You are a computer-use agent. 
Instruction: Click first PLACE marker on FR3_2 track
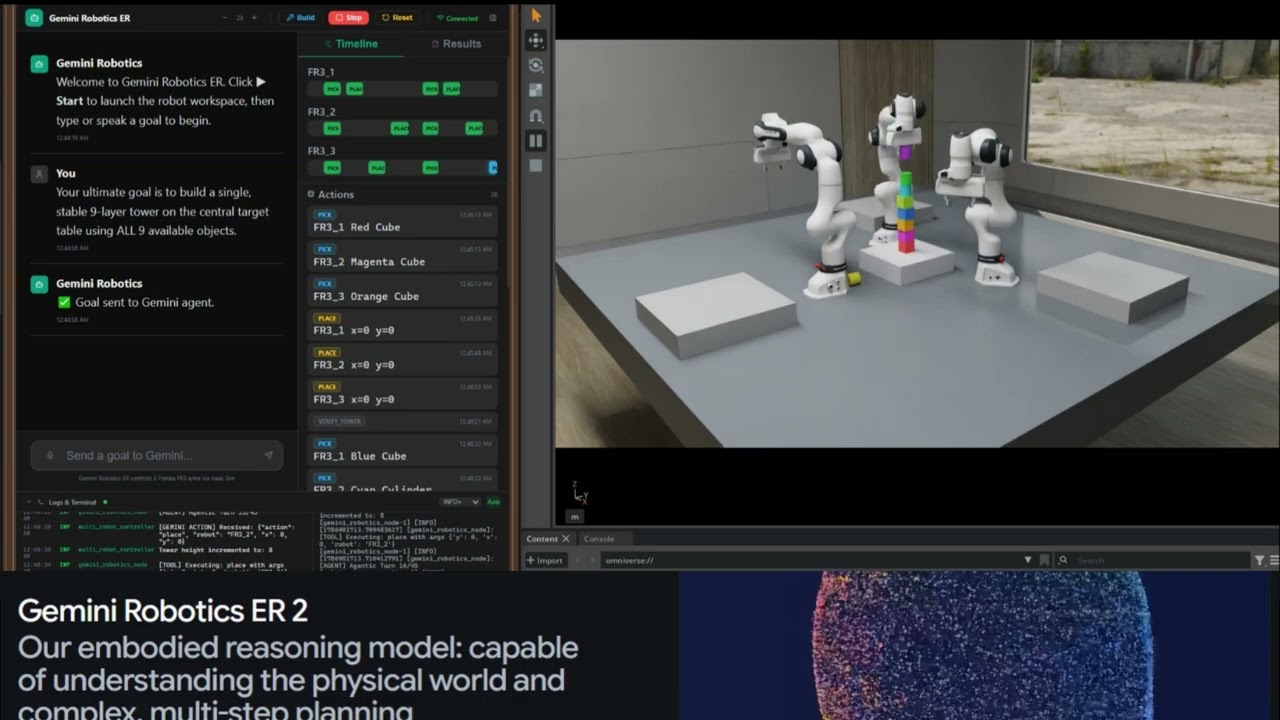(x=400, y=128)
